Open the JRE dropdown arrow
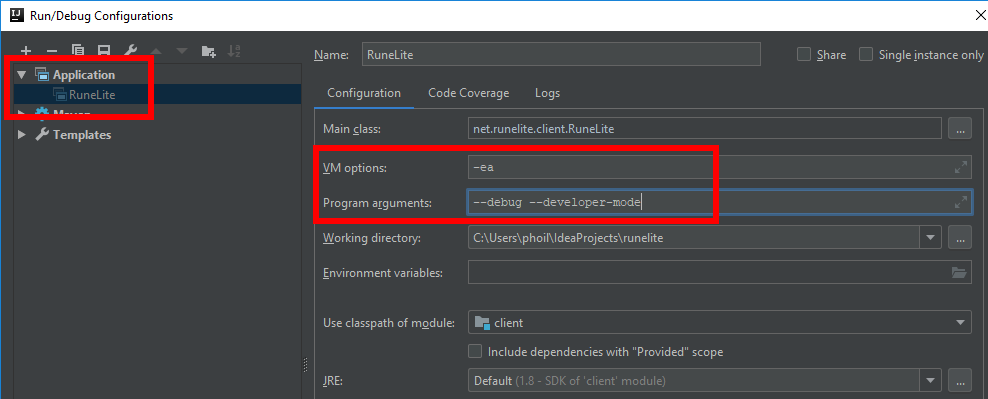The image size is (988, 399). coord(931,381)
